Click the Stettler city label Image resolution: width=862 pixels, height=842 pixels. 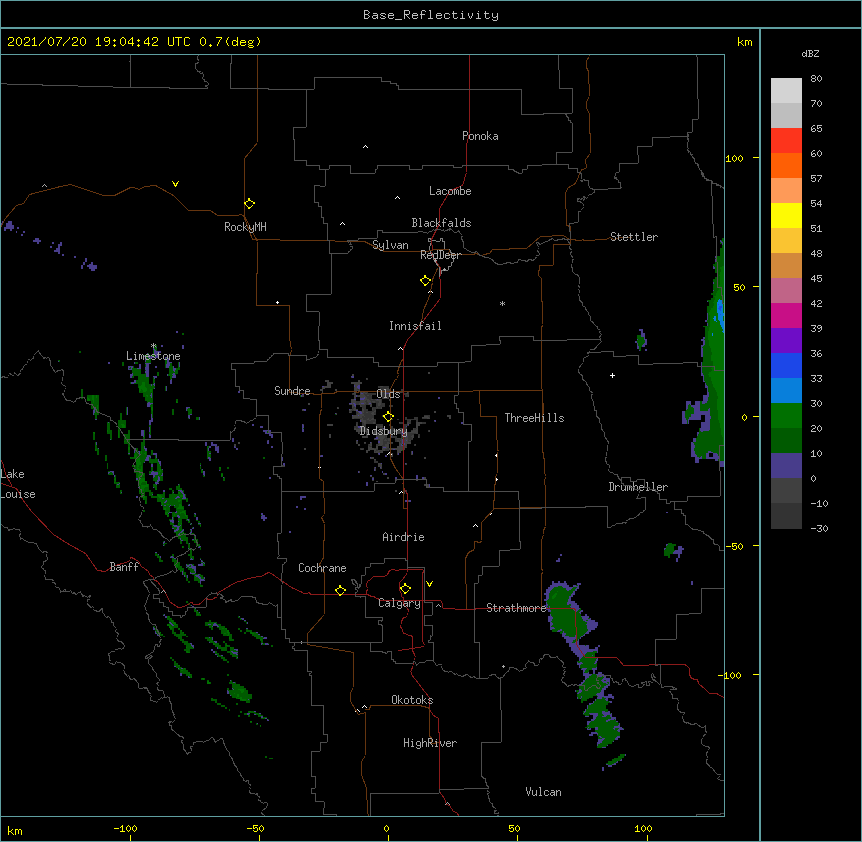[634, 237]
